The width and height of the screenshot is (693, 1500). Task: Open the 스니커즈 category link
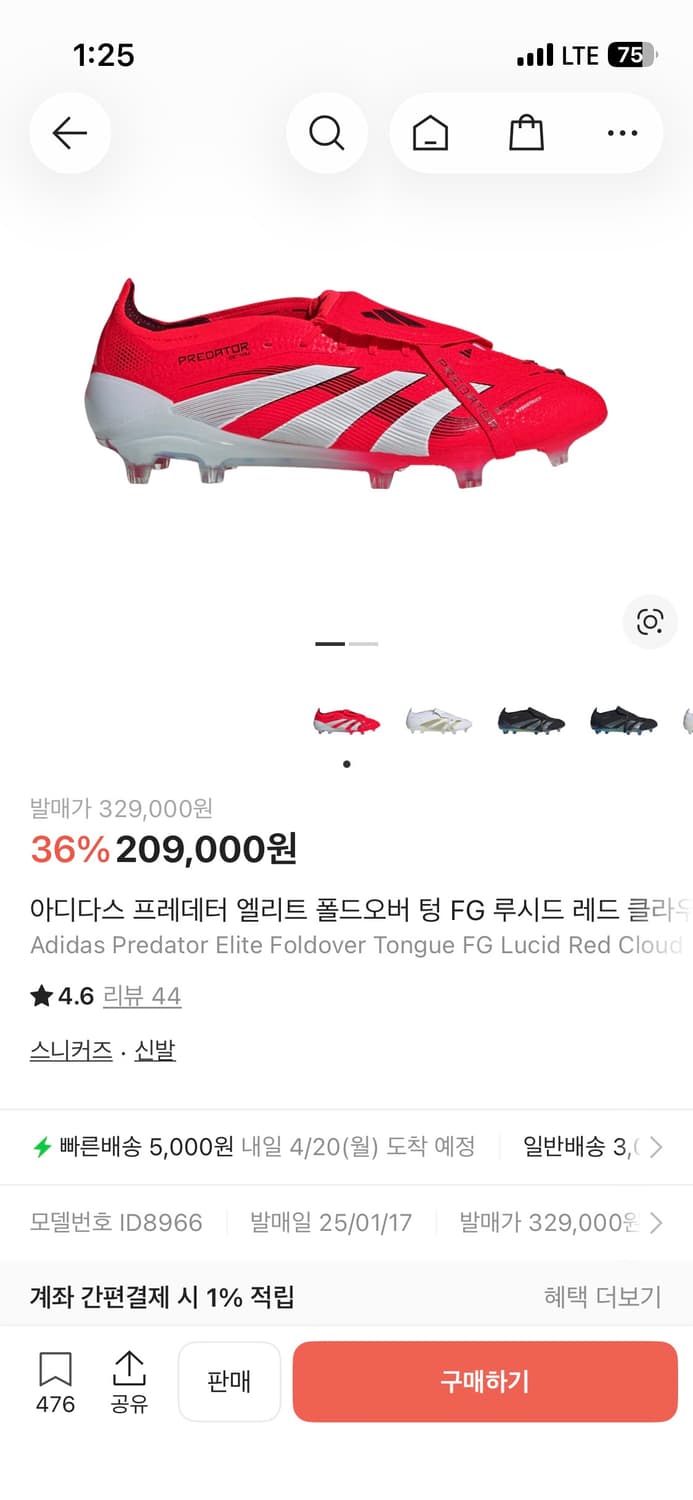(71, 1050)
